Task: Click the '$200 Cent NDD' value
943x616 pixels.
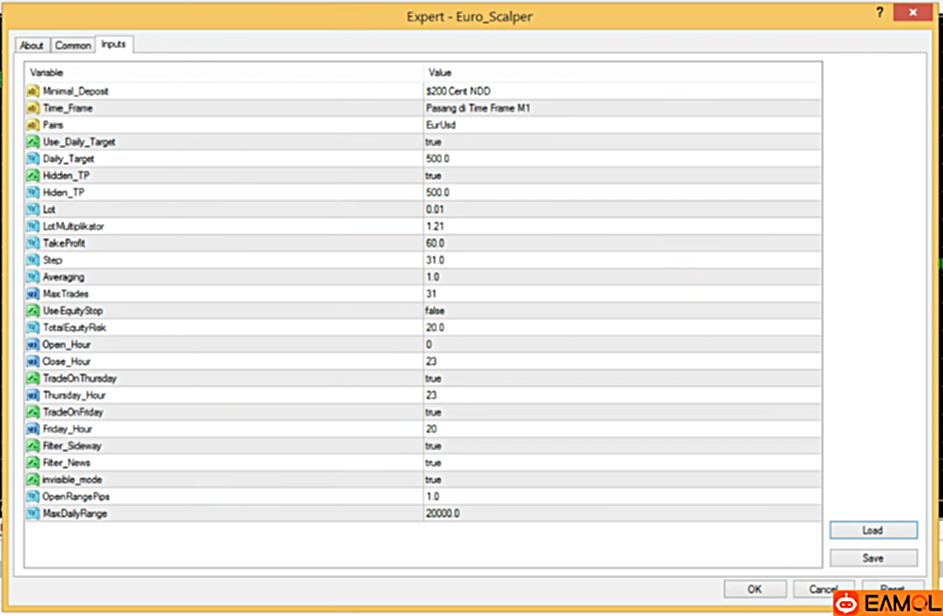Action: click(x=458, y=91)
